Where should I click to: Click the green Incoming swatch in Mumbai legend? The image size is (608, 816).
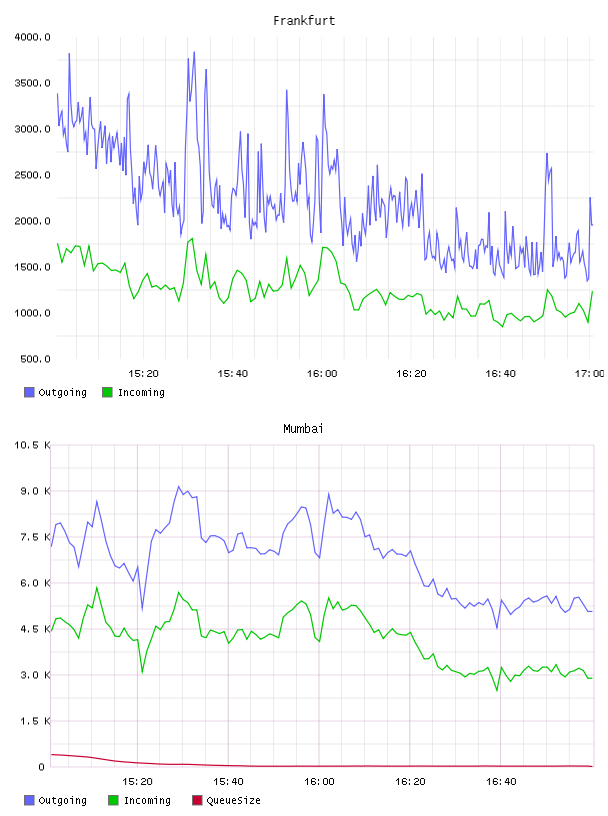point(113,800)
